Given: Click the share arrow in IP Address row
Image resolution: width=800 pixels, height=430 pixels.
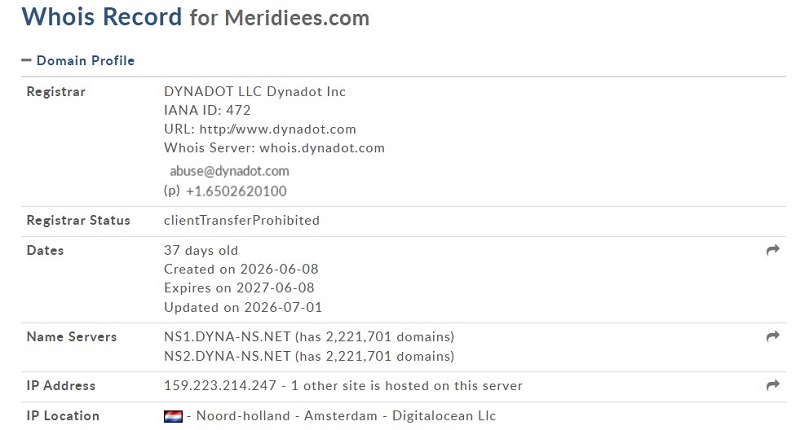Looking at the screenshot, I should point(773,385).
